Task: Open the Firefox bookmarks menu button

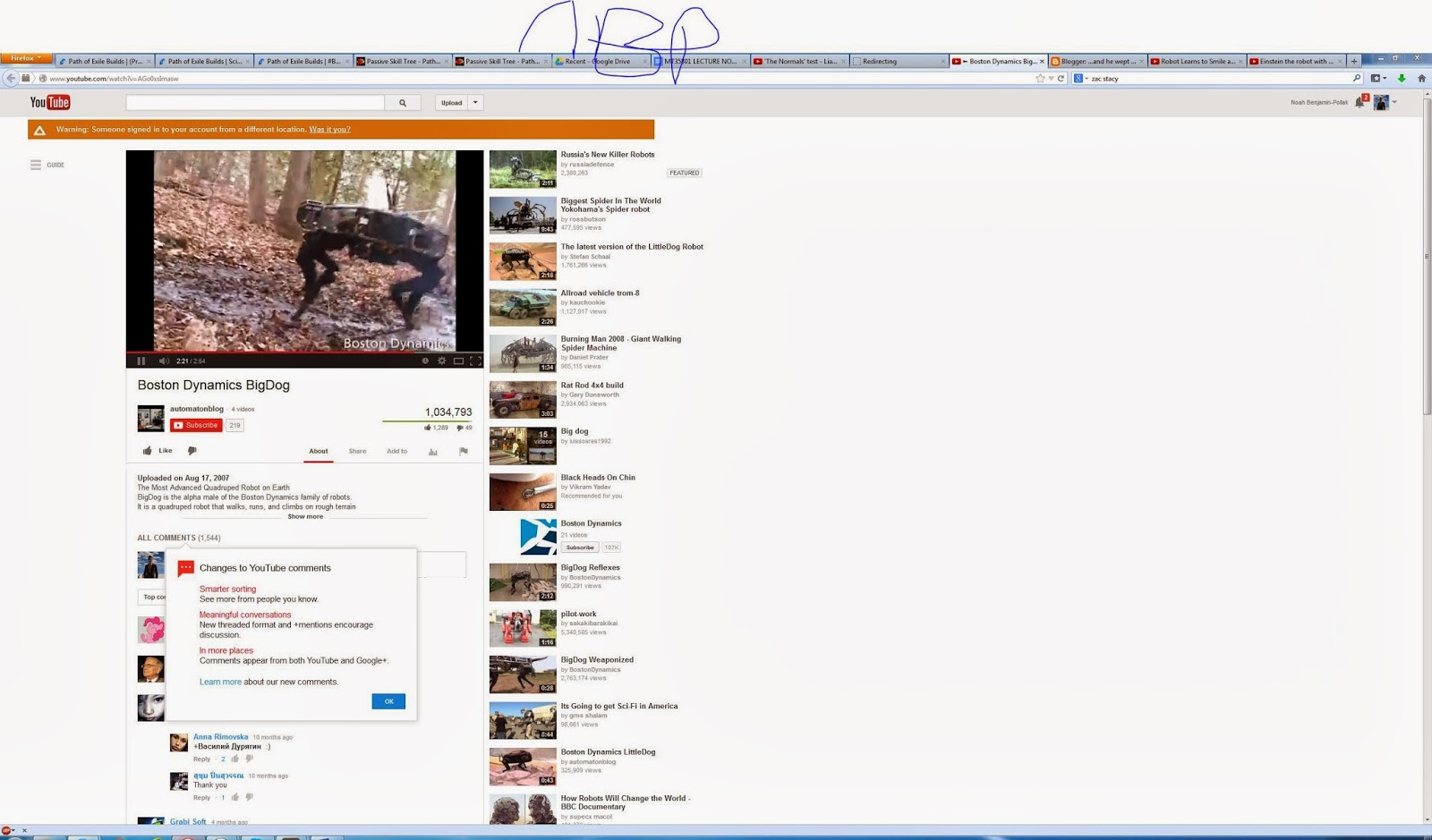Action: [1379, 79]
